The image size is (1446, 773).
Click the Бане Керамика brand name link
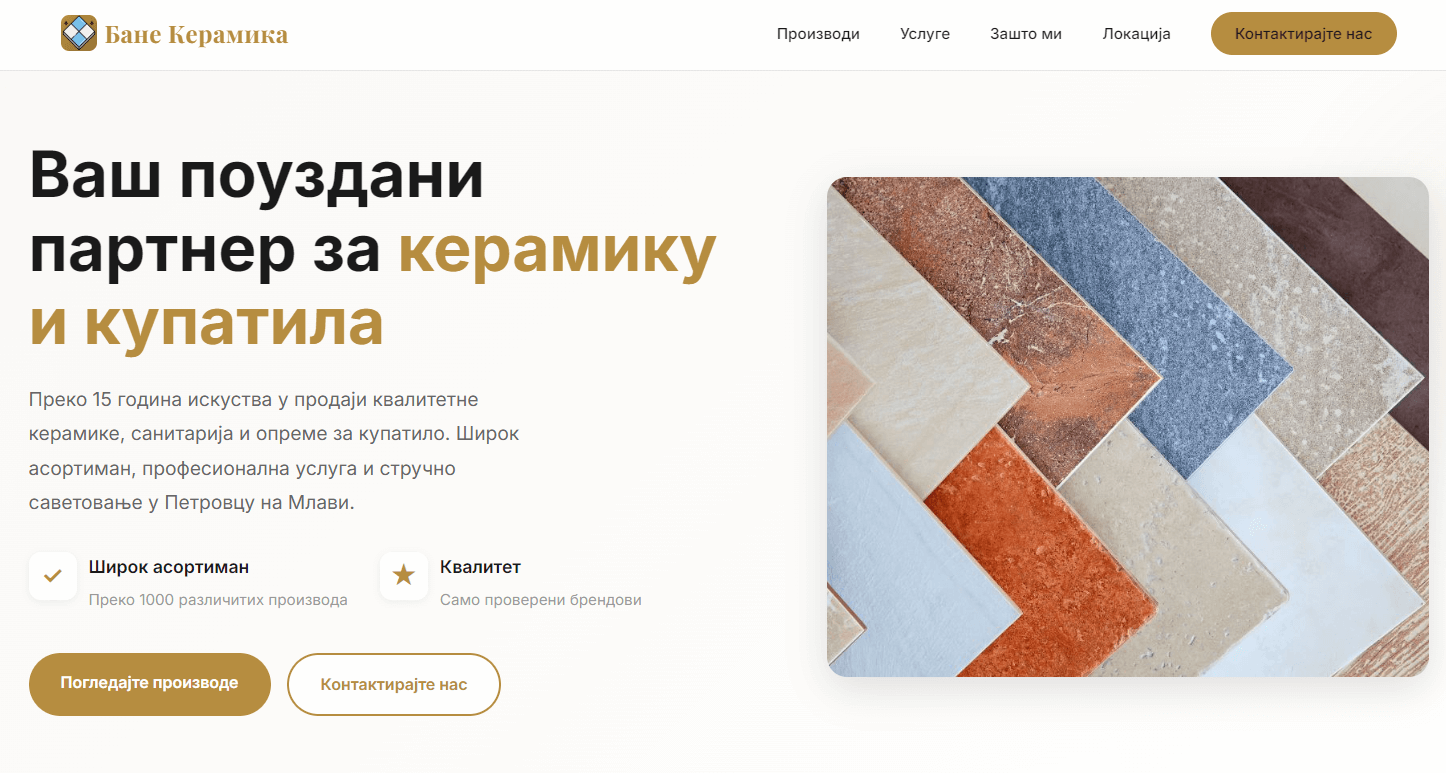(x=196, y=35)
